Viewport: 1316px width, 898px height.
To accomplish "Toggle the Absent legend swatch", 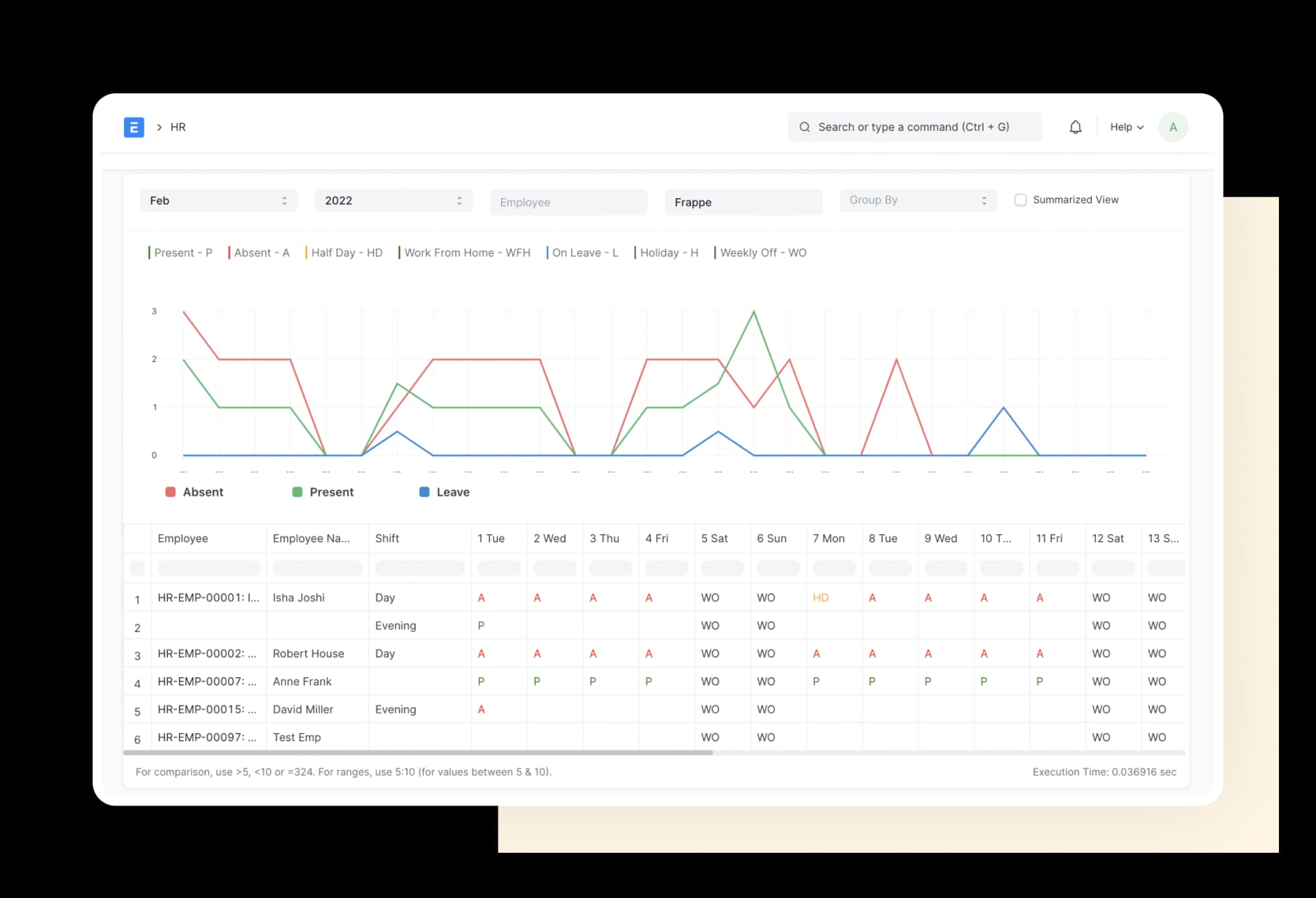I will 171,492.
